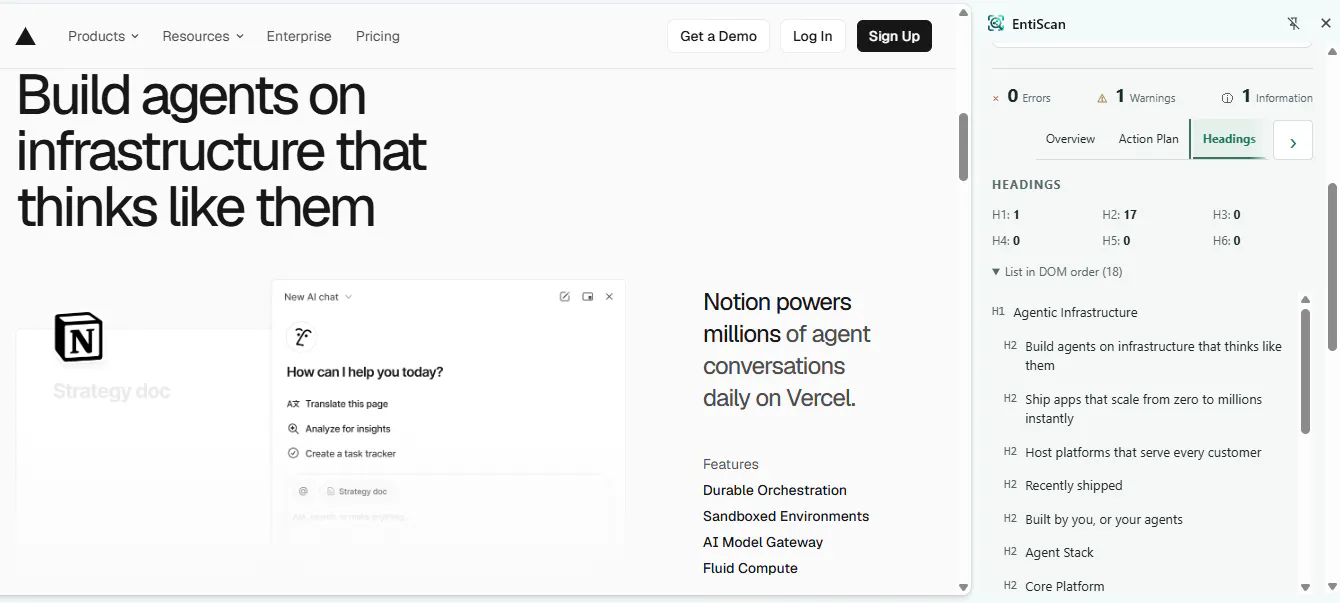
Task: Open the Resources dropdown menu
Action: [203, 36]
